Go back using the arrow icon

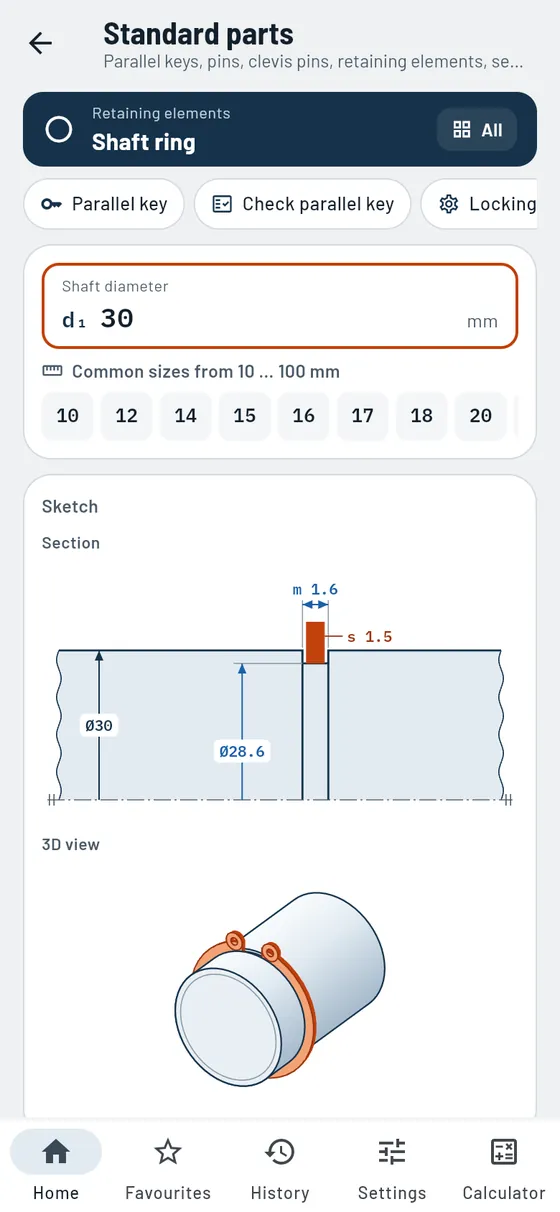(x=40, y=43)
